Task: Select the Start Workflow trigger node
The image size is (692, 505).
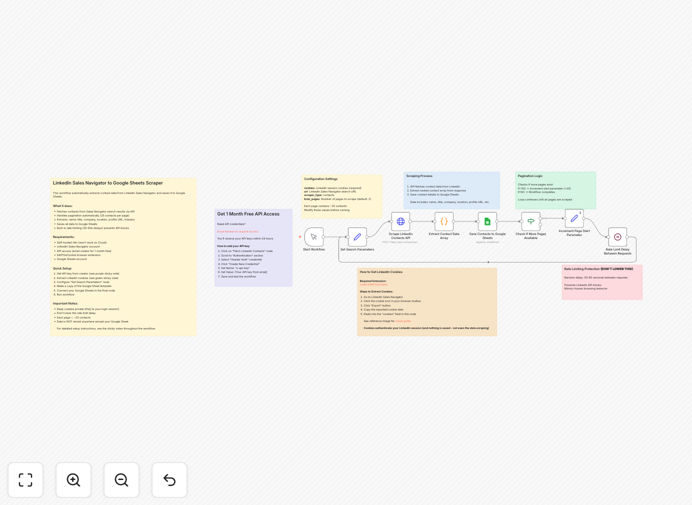Action: click(x=314, y=237)
